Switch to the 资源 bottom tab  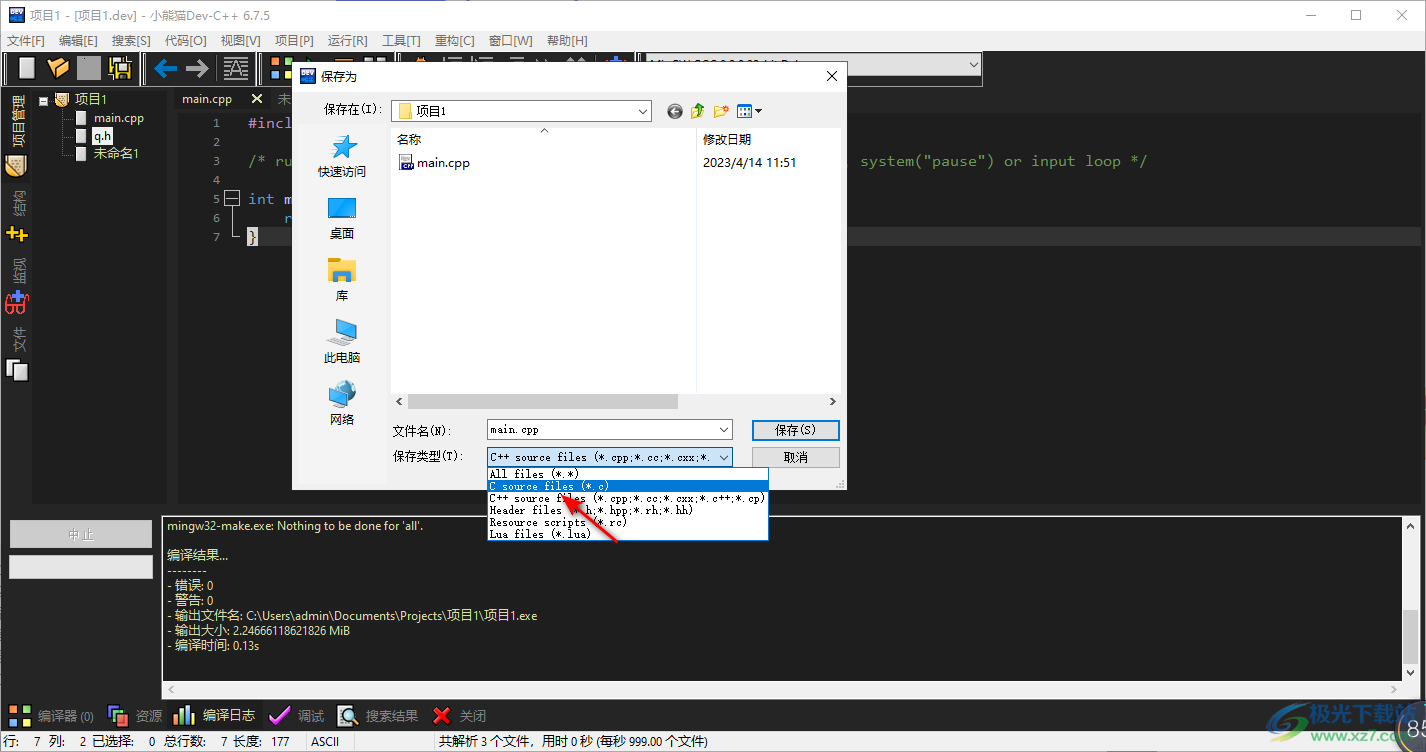point(135,716)
